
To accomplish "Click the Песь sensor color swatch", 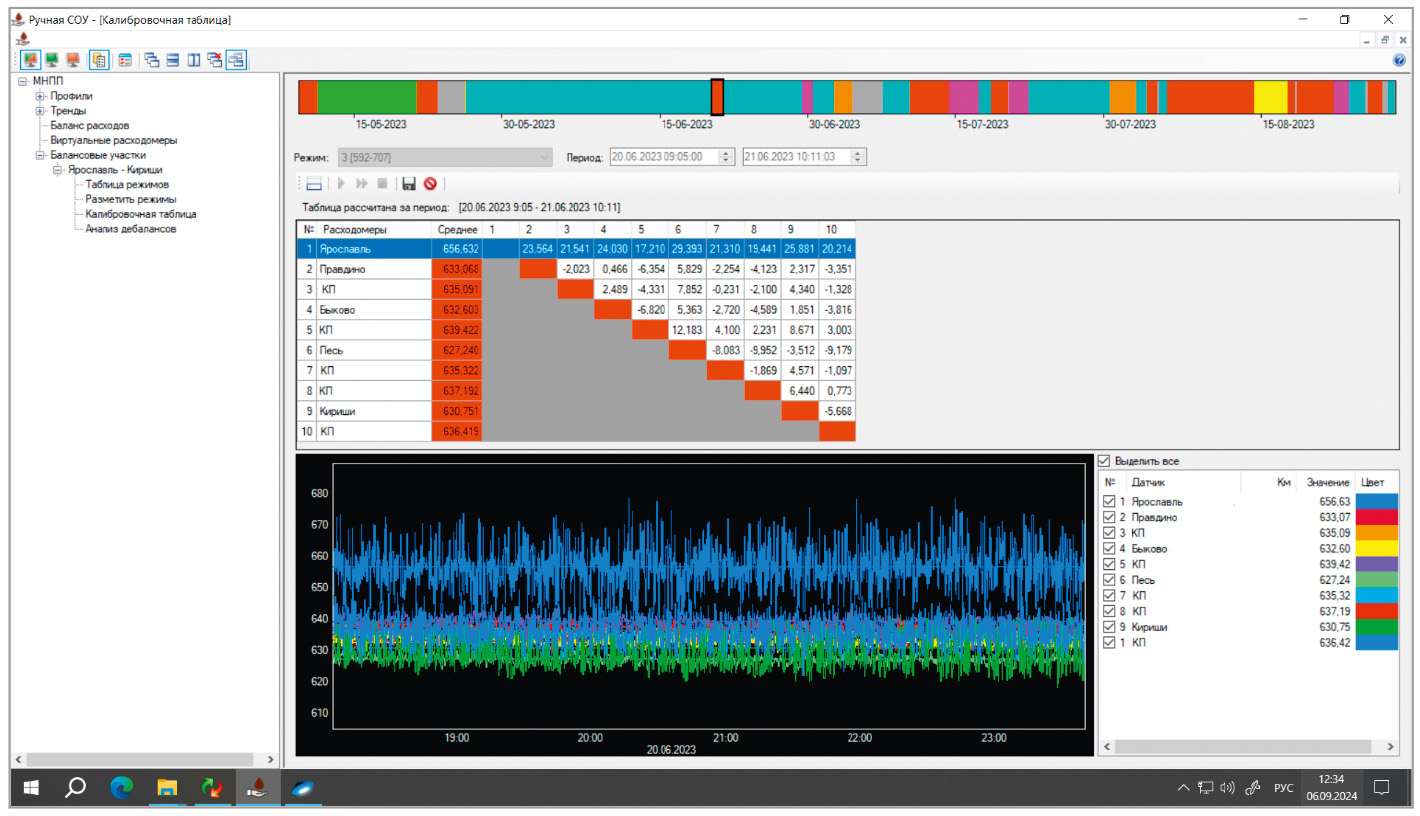I will (x=1376, y=581).
